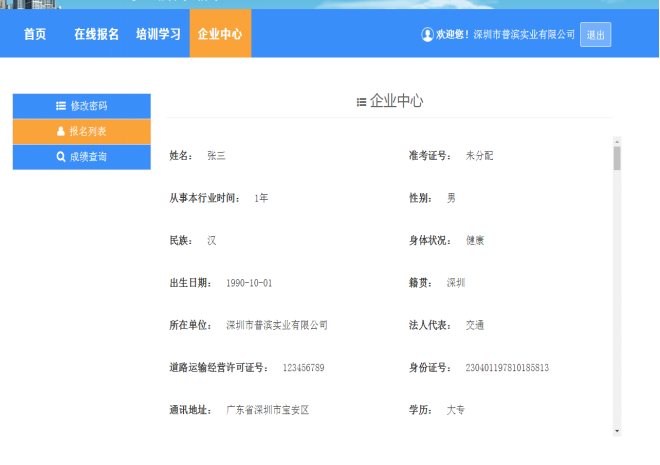This screenshot has width=660, height=465.
Task: Click the 性别 value 男
Action: tap(451, 198)
